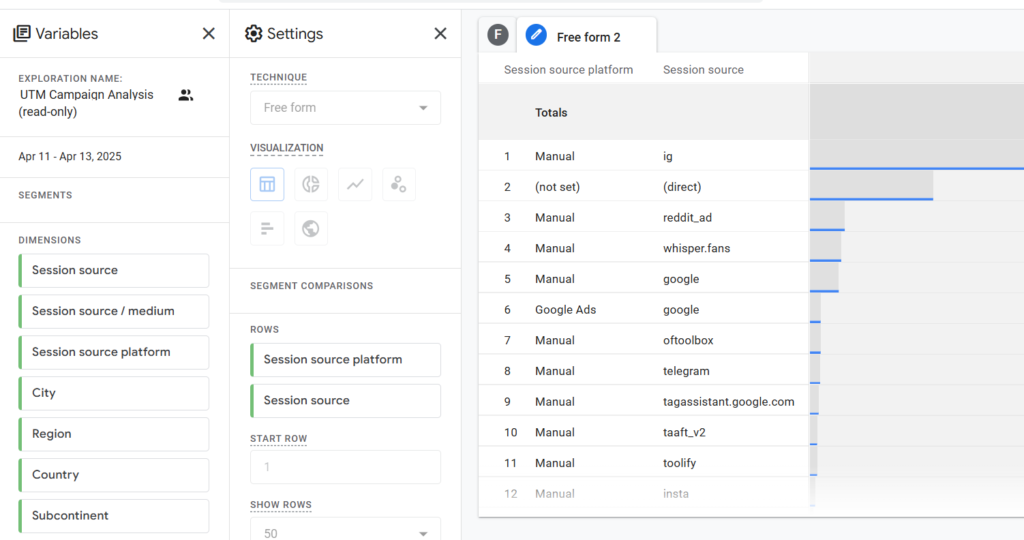Click the Google Ads platform cell

coord(566,310)
